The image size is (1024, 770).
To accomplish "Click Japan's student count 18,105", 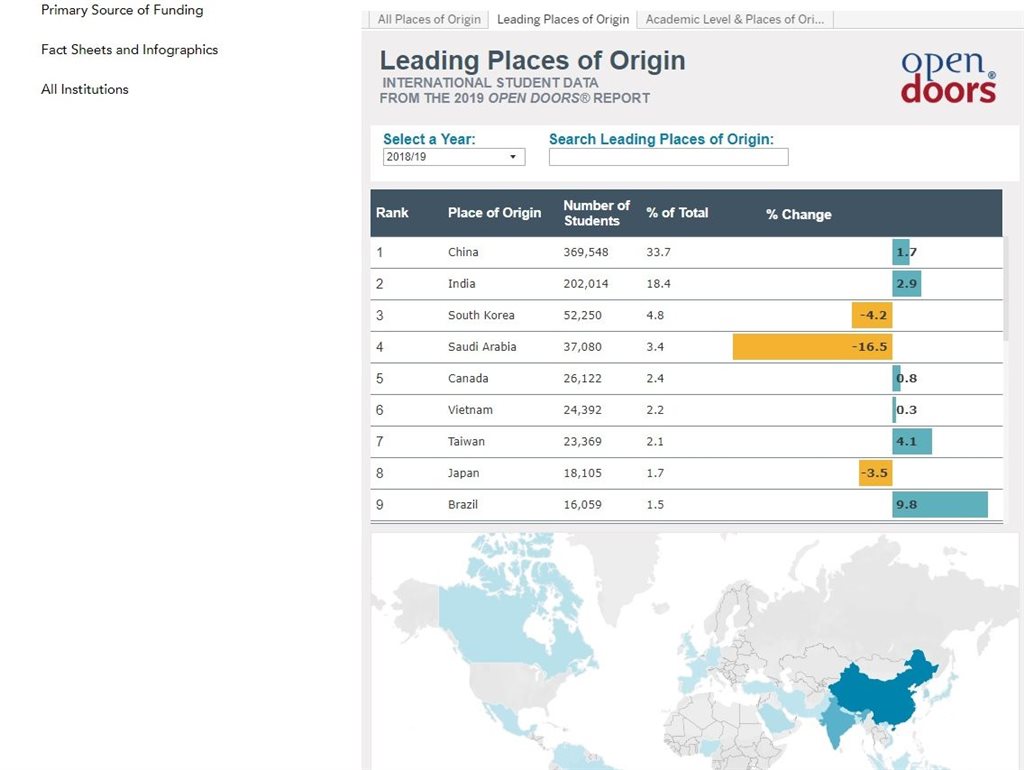I will 583,473.
